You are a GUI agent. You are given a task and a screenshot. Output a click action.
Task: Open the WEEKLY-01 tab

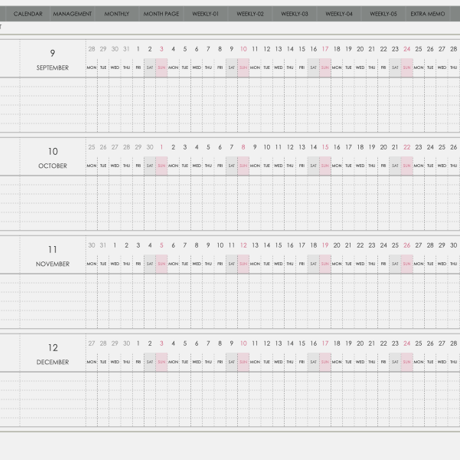(205, 14)
